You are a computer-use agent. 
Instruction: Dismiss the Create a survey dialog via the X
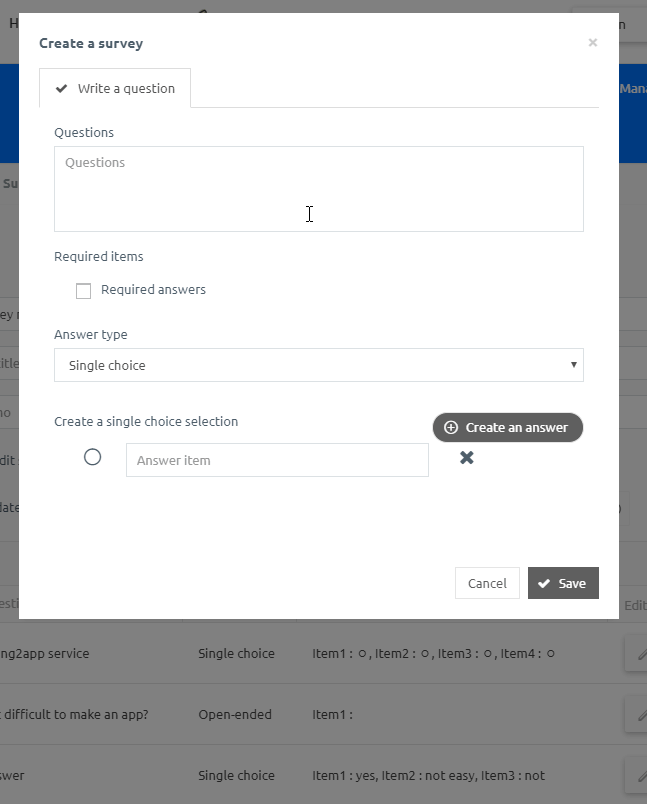coord(592,42)
